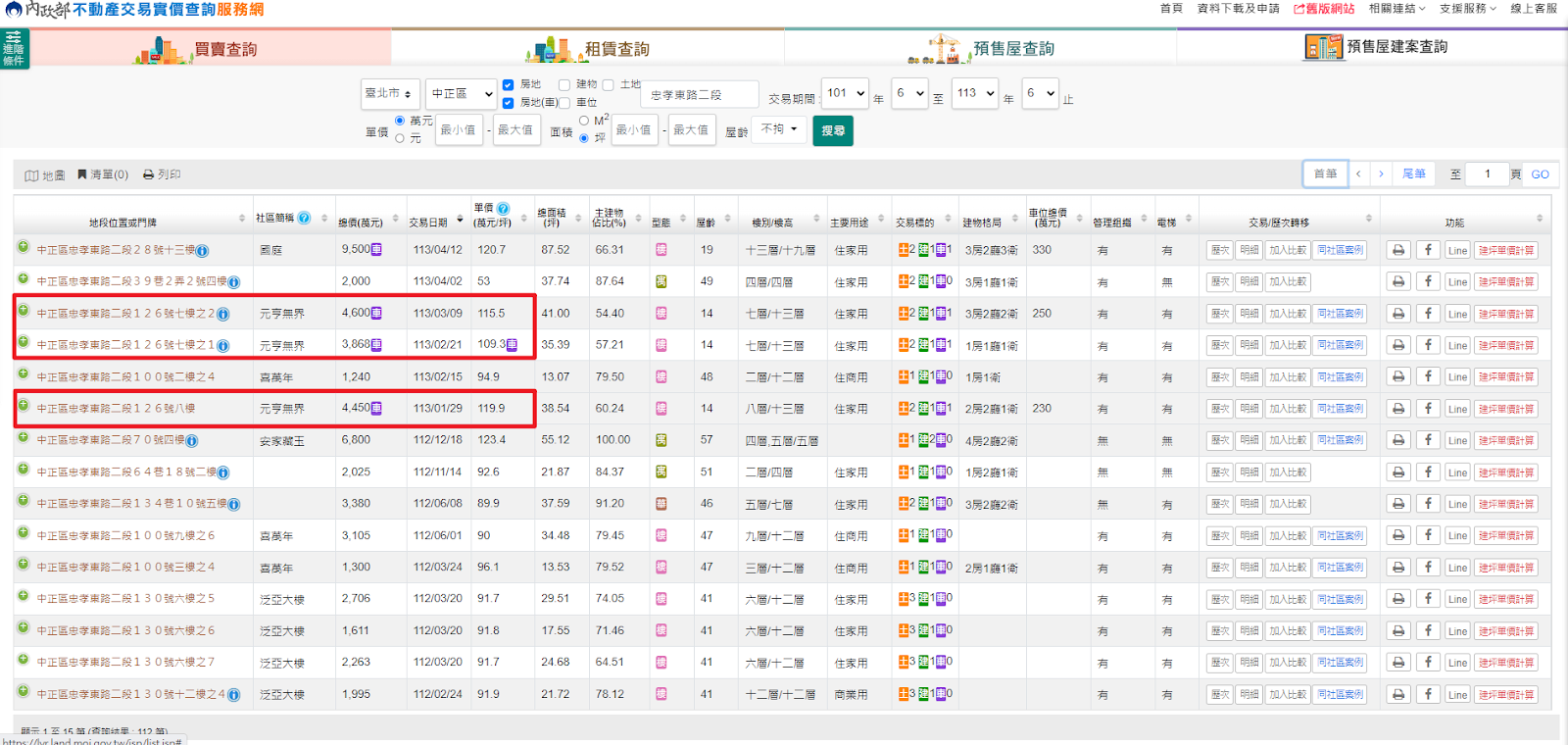This screenshot has width=1568, height=745.
Task: Click 加入比較 button in 1,240 price row
Action: 1288,376
